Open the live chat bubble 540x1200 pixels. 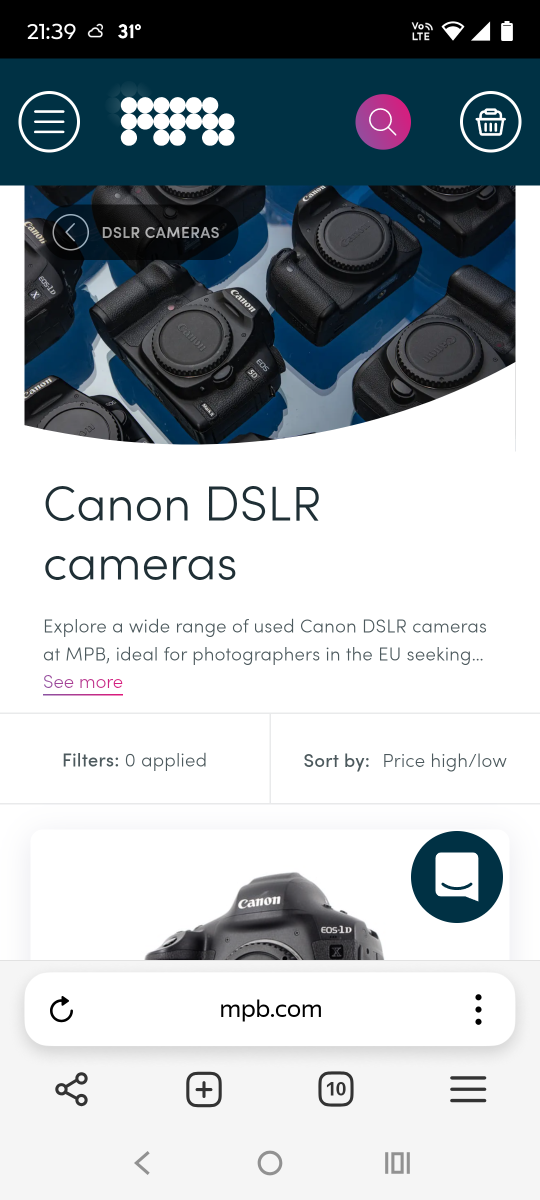(x=457, y=876)
